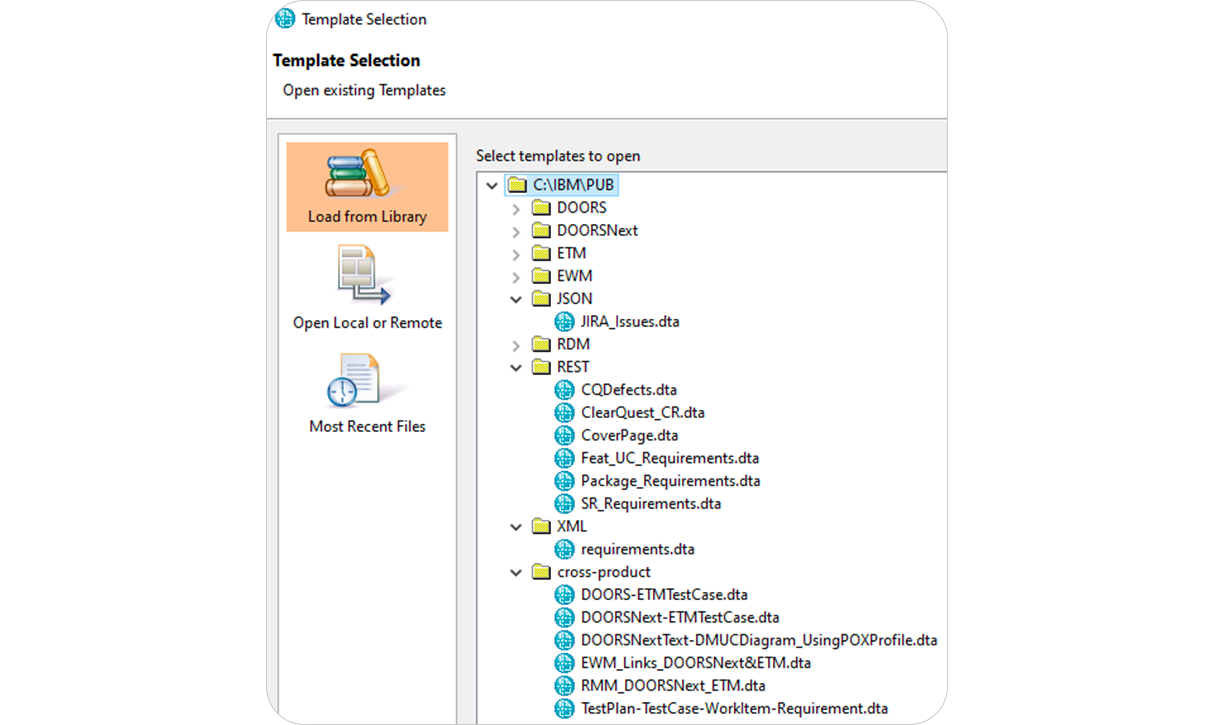1214x725 pixels.
Task: Click the CoverPage.dta template icon
Action: (x=564, y=435)
